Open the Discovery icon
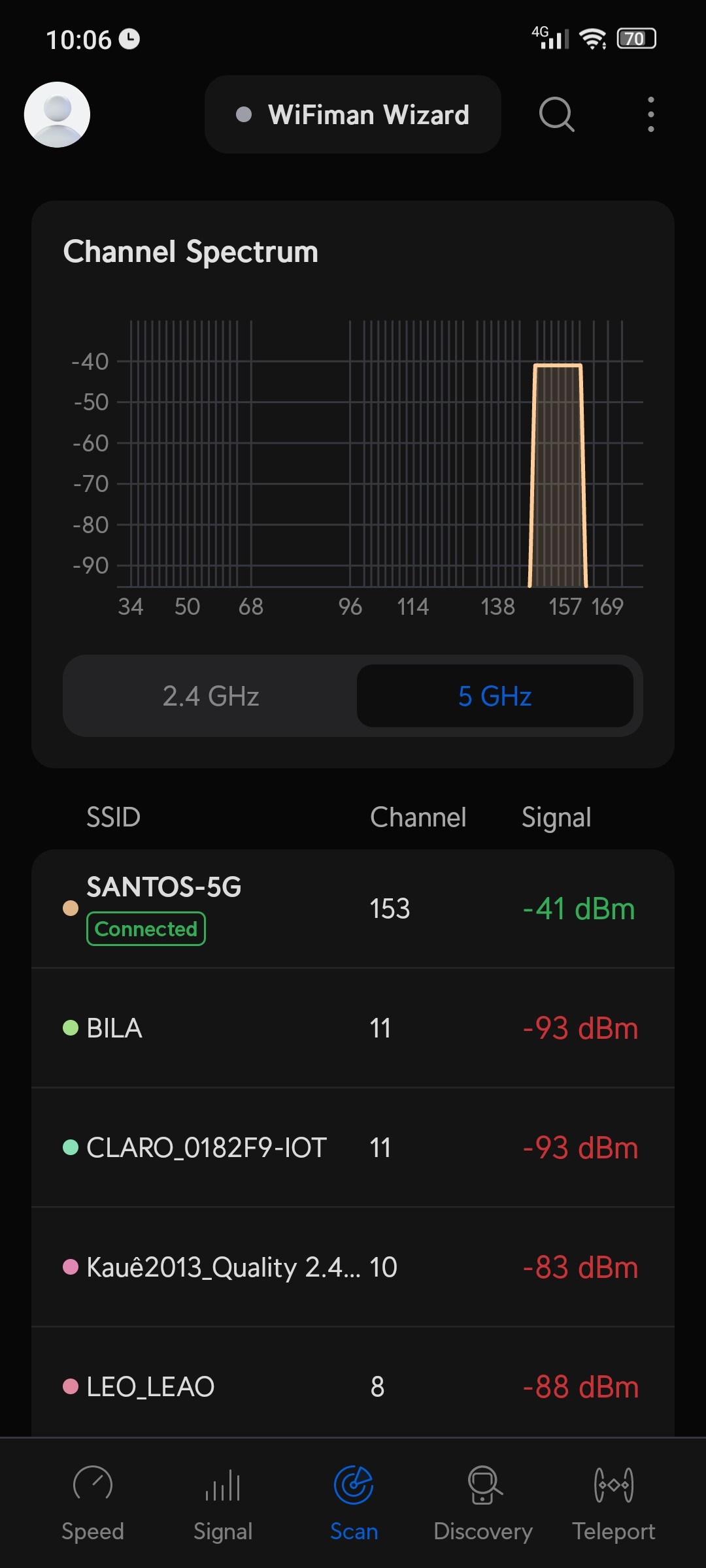 point(484,1485)
